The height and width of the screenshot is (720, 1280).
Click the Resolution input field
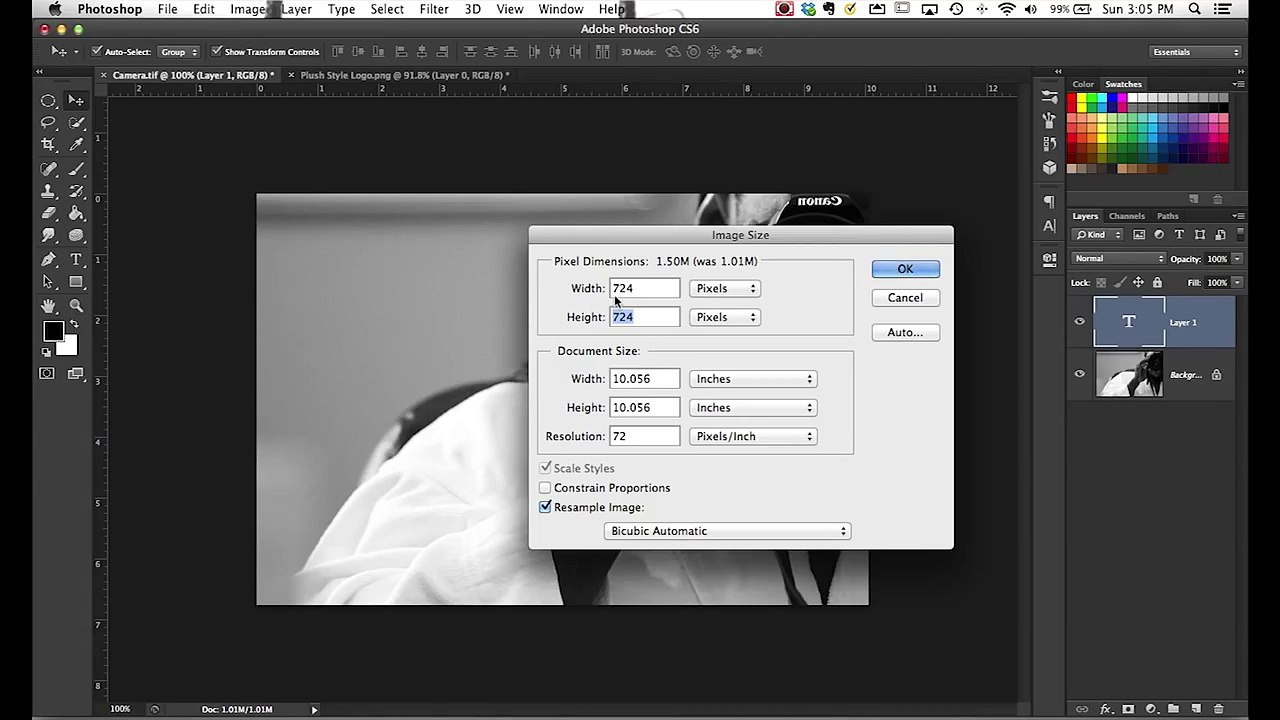pos(644,436)
